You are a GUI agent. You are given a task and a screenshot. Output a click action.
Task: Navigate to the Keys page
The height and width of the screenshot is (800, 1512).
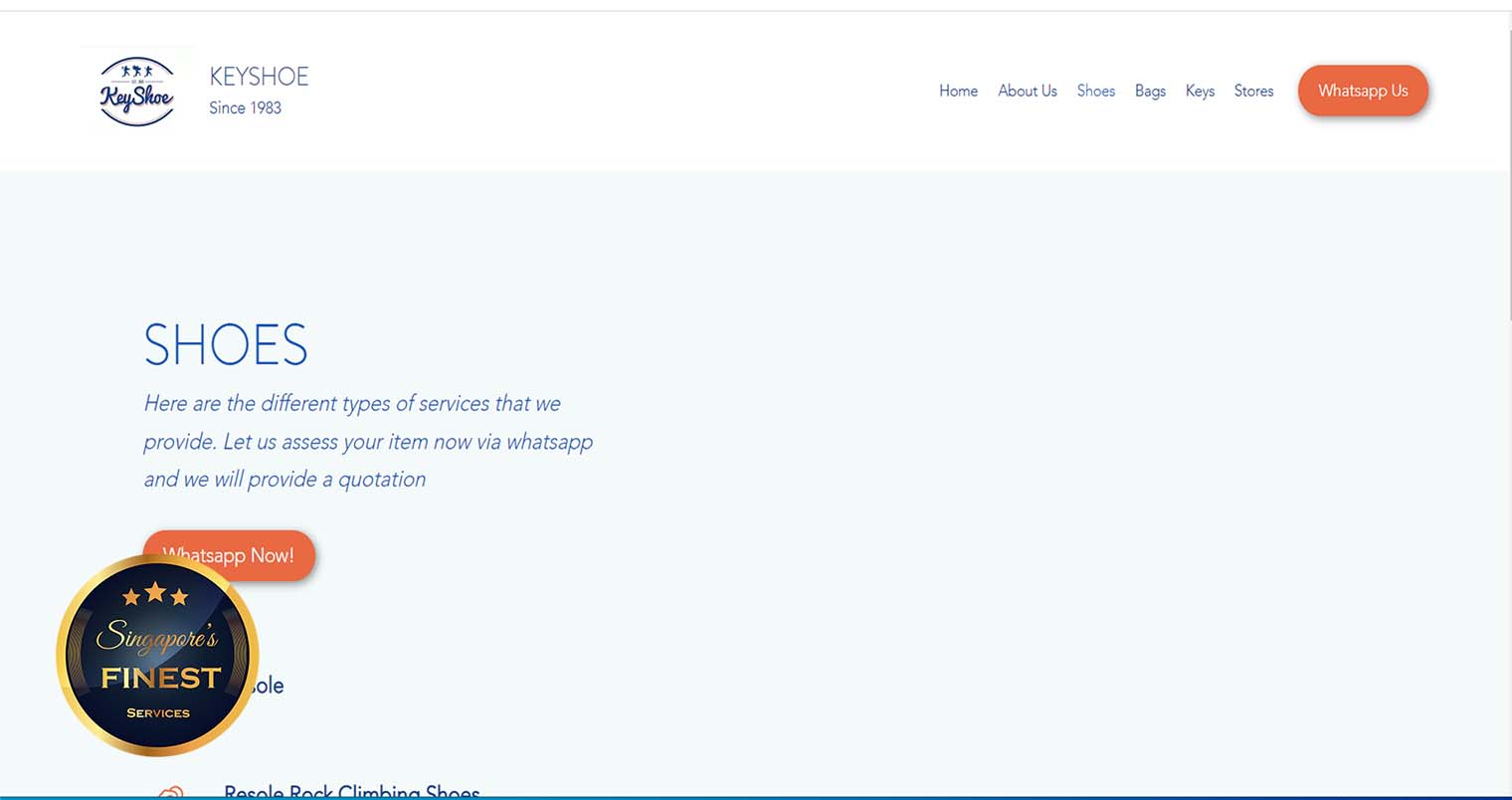(1200, 91)
